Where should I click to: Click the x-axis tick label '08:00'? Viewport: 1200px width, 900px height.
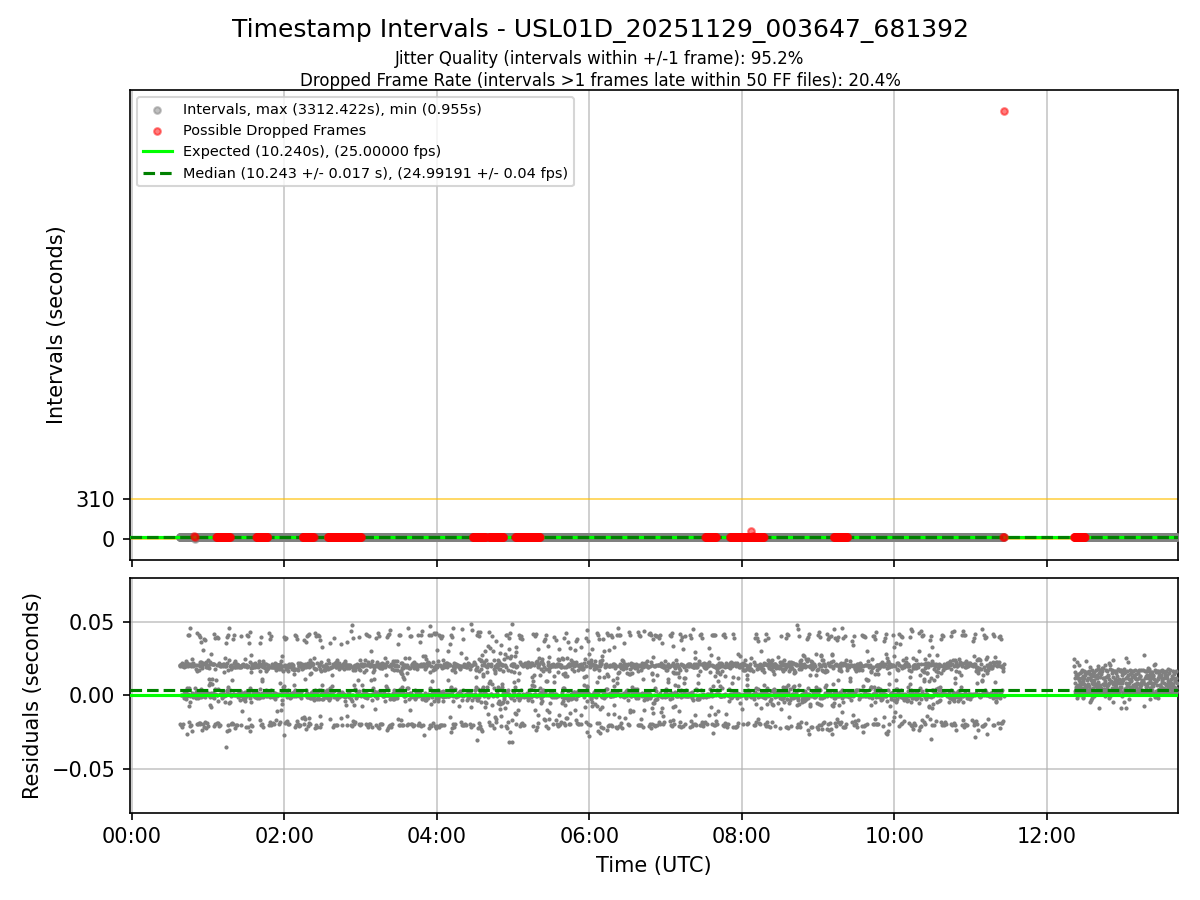[741, 835]
